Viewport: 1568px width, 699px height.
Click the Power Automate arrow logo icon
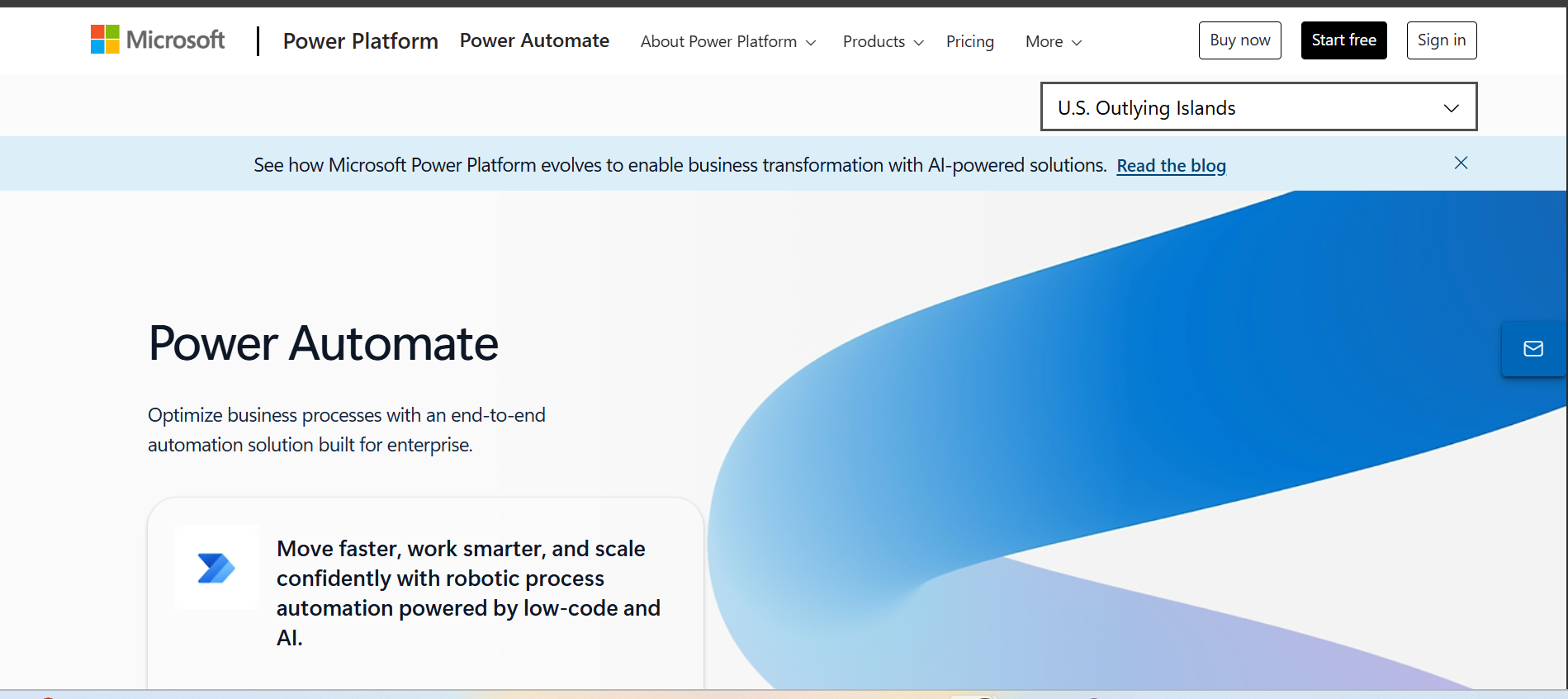click(216, 567)
